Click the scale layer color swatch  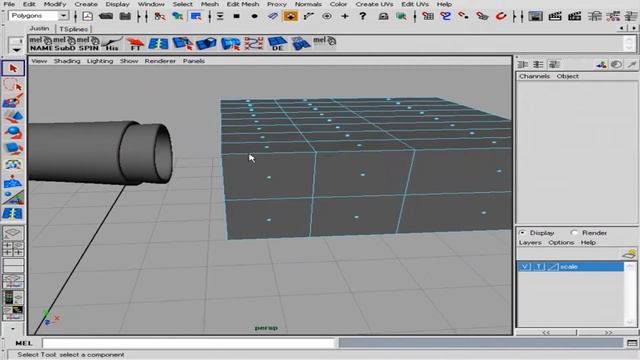click(553, 267)
